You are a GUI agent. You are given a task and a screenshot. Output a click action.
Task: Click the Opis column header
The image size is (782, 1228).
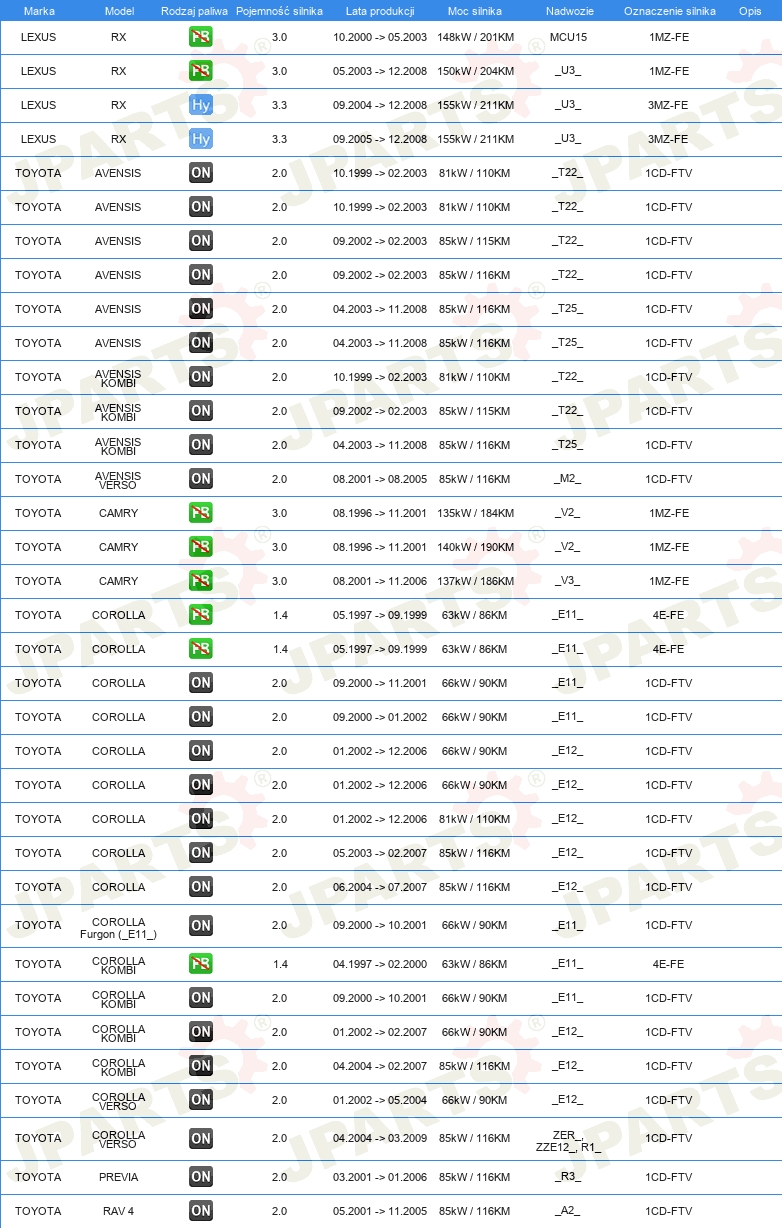coord(750,11)
